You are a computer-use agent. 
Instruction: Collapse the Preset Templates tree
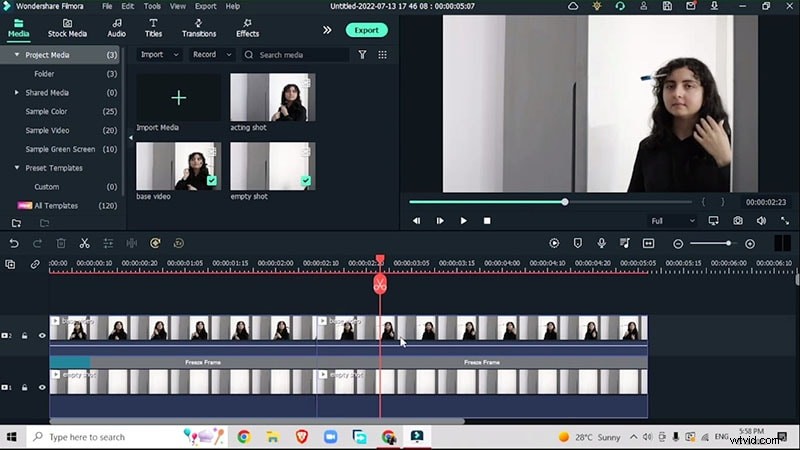coord(17,167)
